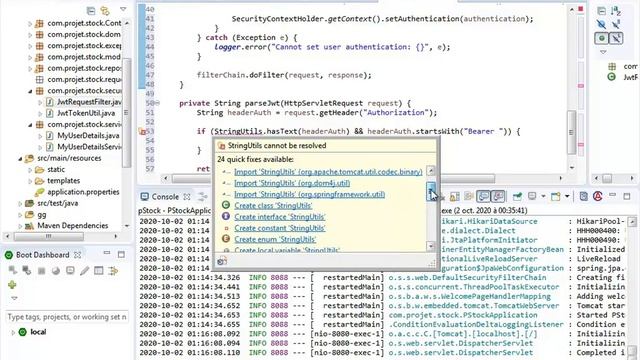Click the green plus icon in Boot Dashboard
Image resolution: width=640 pixels, height=360 pixels.
tap(12, 284)
